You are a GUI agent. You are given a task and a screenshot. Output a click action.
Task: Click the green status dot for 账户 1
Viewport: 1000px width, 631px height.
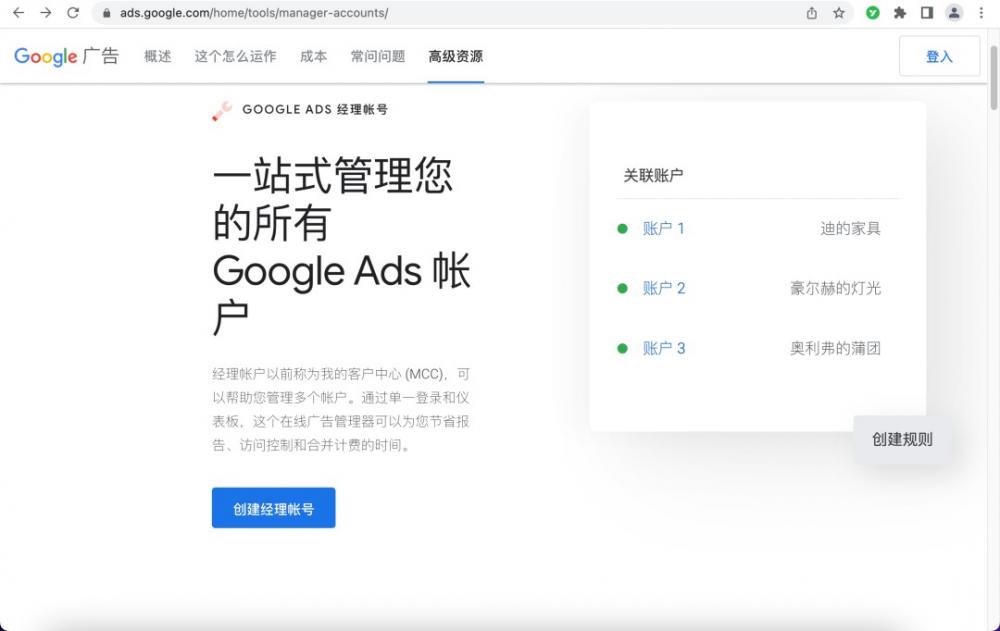[622, 228]
